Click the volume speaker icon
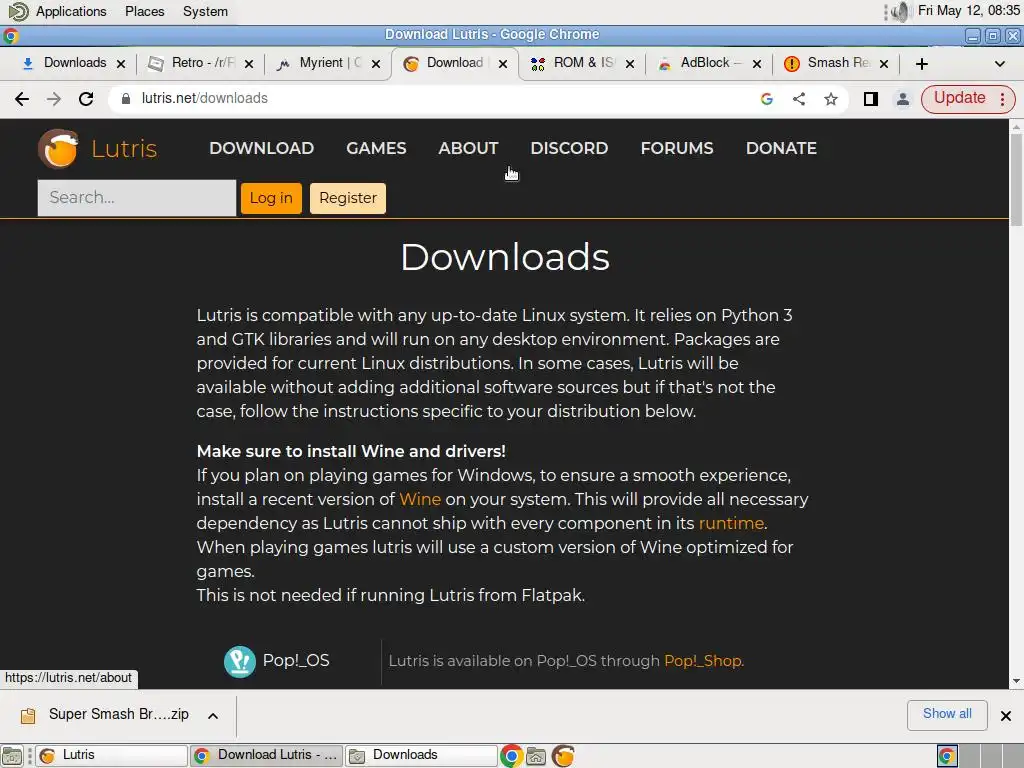 901,12
